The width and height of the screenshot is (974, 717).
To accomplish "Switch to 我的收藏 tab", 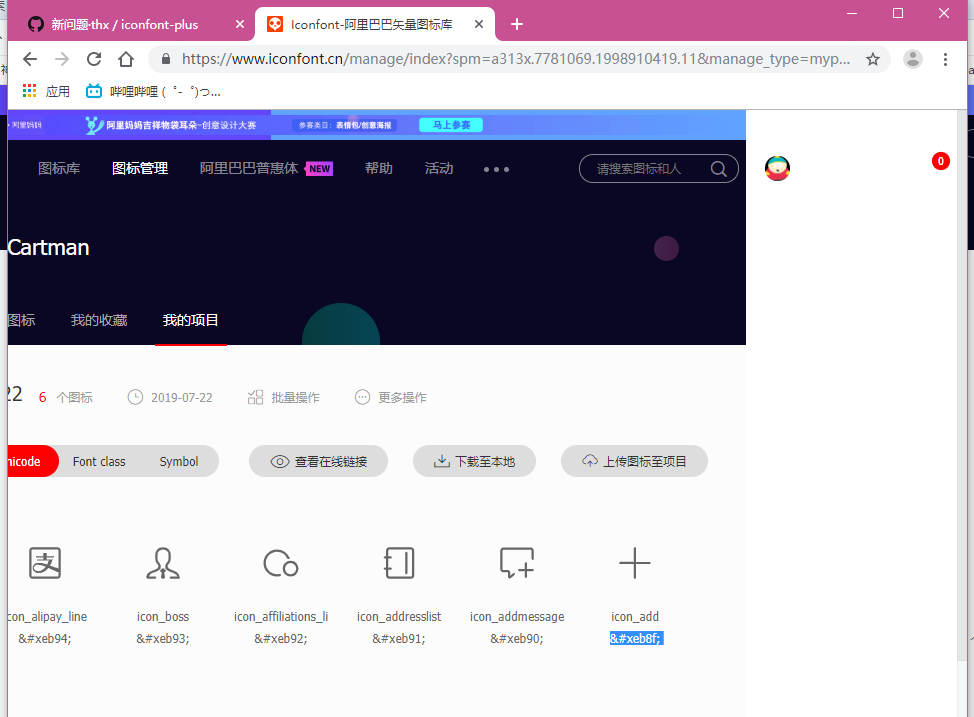I will point(99,320).
